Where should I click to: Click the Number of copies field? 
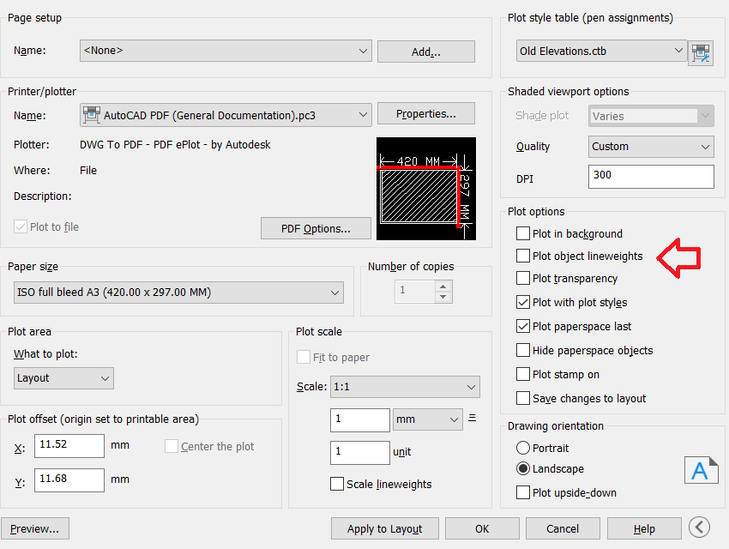pyautogui.click(x=415, y=291)
